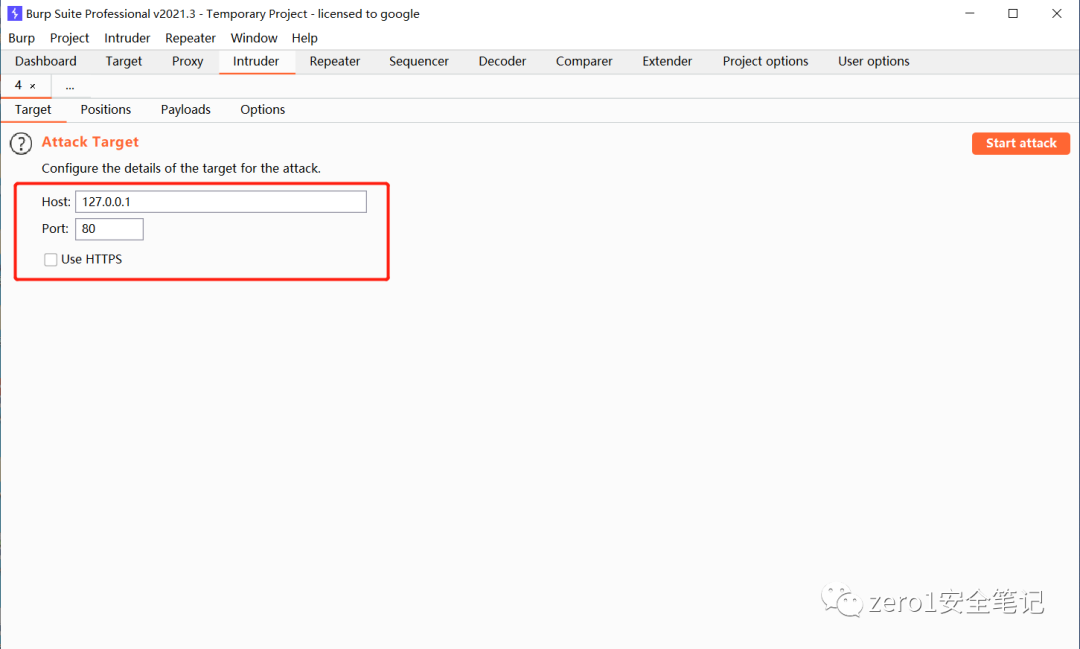
Task: Click the Burp Suite logo icon in title bar
Action: coord(14,13)
